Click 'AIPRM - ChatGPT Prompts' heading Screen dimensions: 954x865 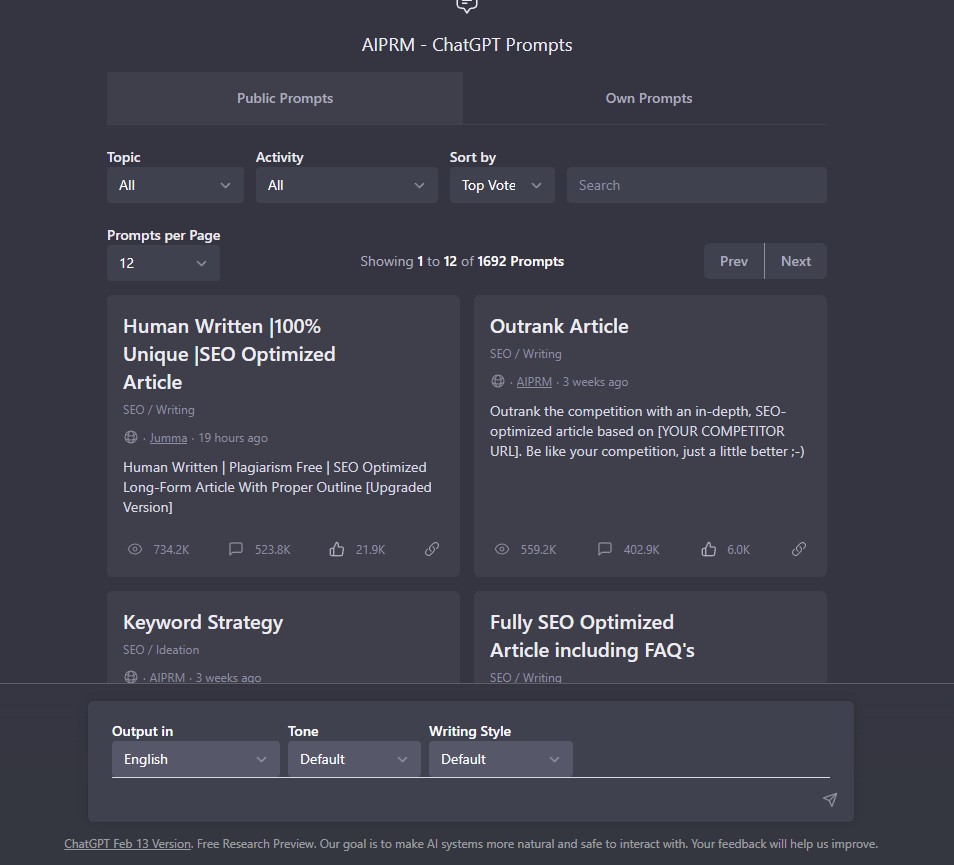467,45
